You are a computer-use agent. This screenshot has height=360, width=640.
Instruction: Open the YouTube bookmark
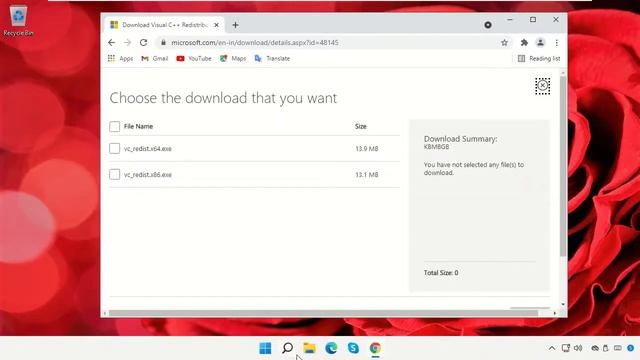click(194, 58)
